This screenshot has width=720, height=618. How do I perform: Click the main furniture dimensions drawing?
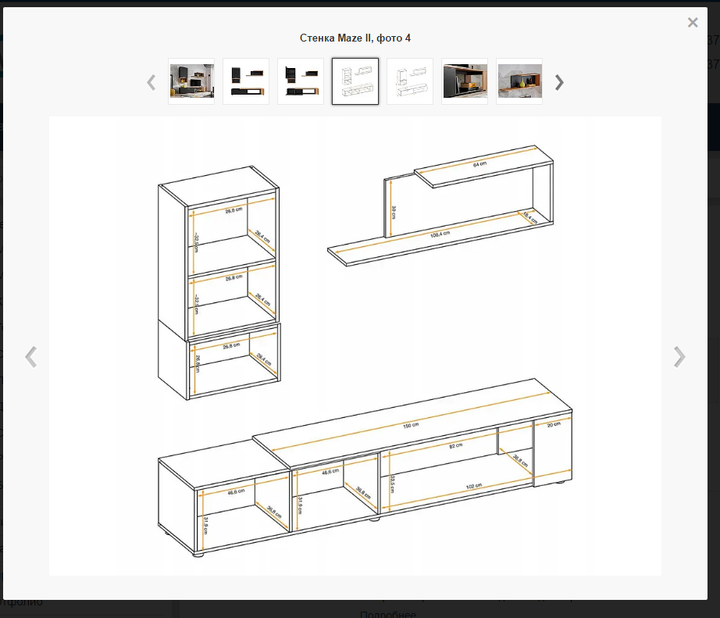355,346
